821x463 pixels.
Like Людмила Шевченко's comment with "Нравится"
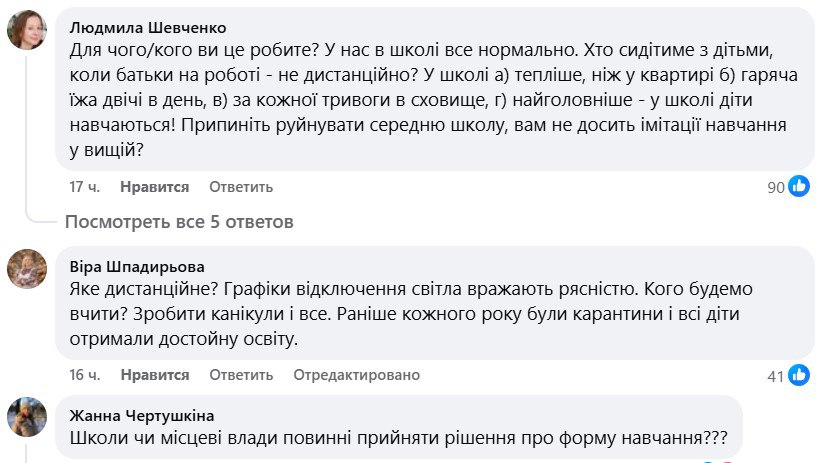(154, 187)
